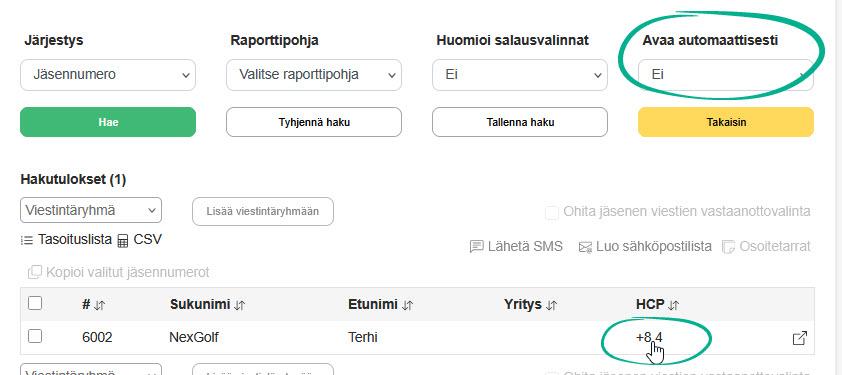842x375 pixels.
Task: Click the yellow Takaisin button
Action: [726, 122]
